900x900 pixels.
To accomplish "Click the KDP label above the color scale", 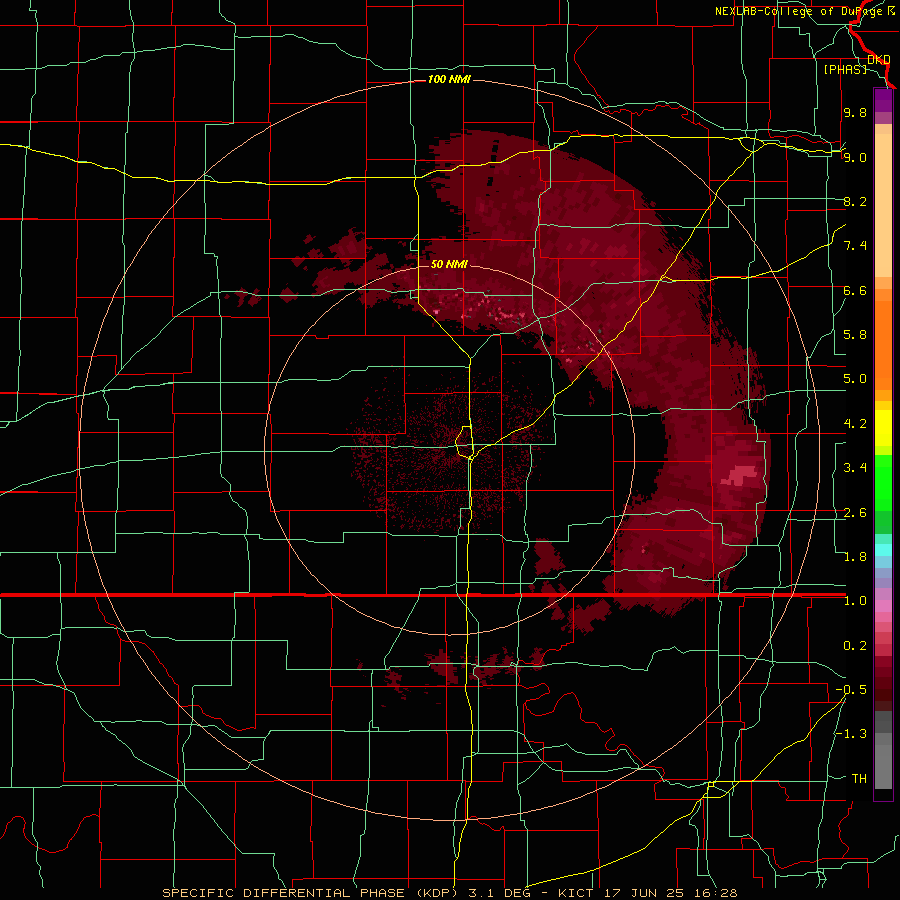I will pos(878,60).
